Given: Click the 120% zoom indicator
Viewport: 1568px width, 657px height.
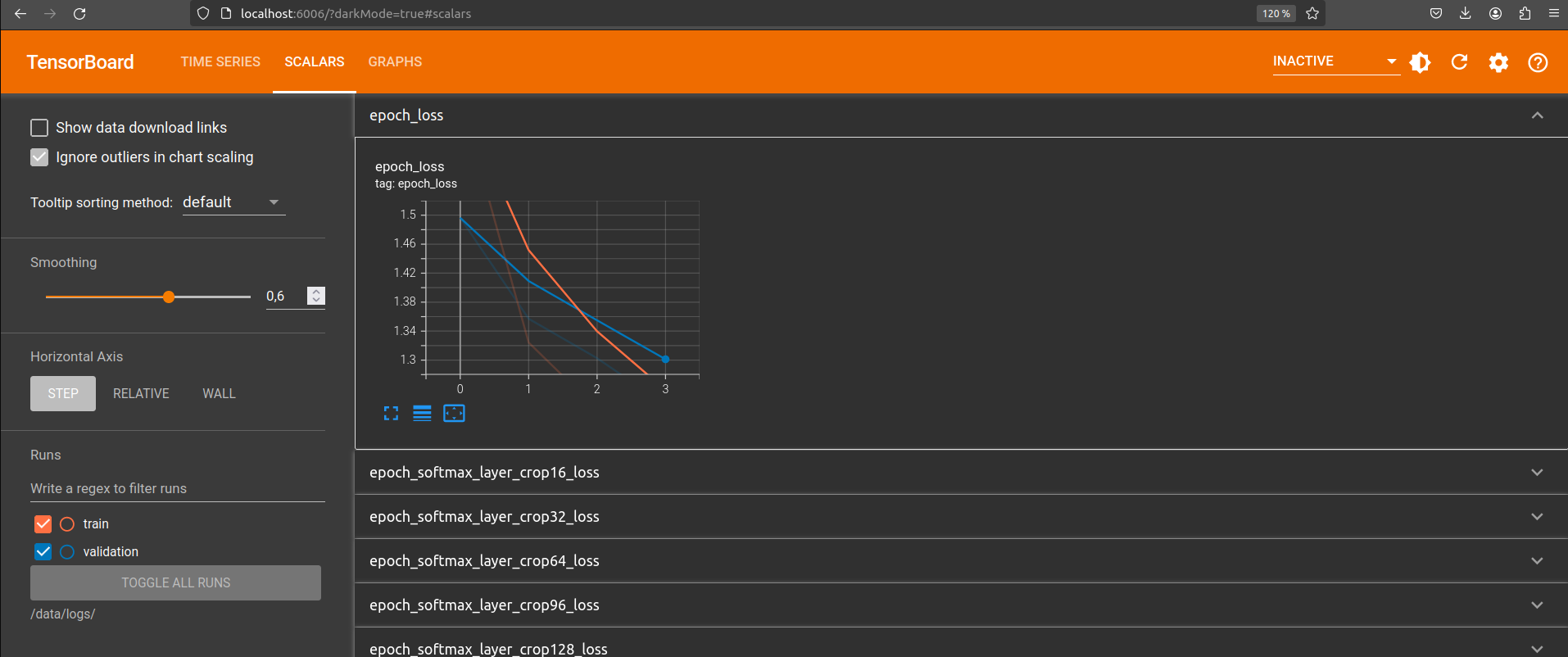Looking at the screenshot, I should (x=1276, y=13).
